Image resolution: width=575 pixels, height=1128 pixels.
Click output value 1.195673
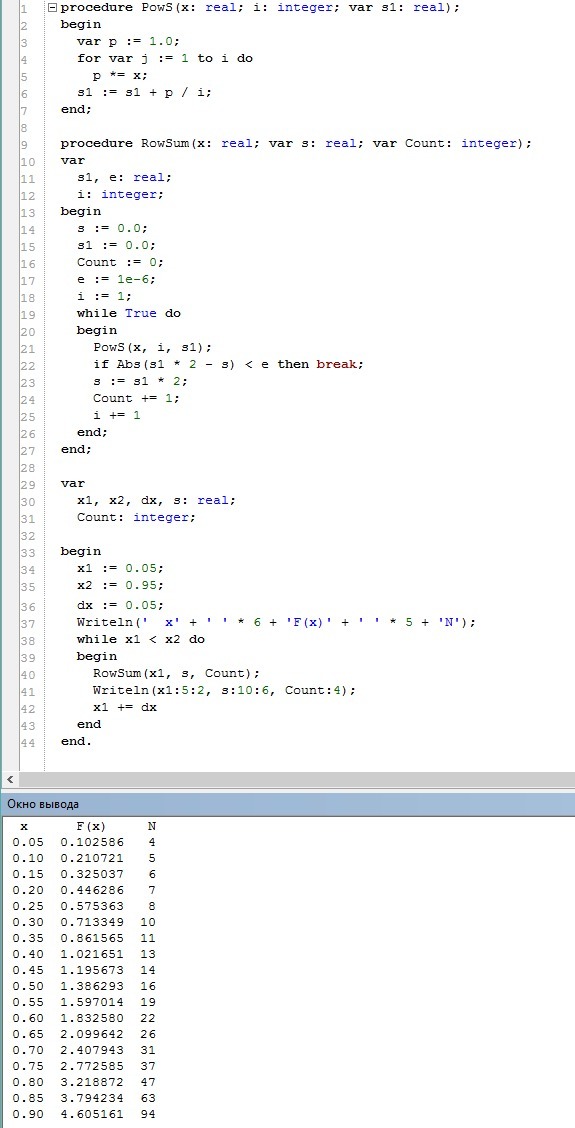92,970
